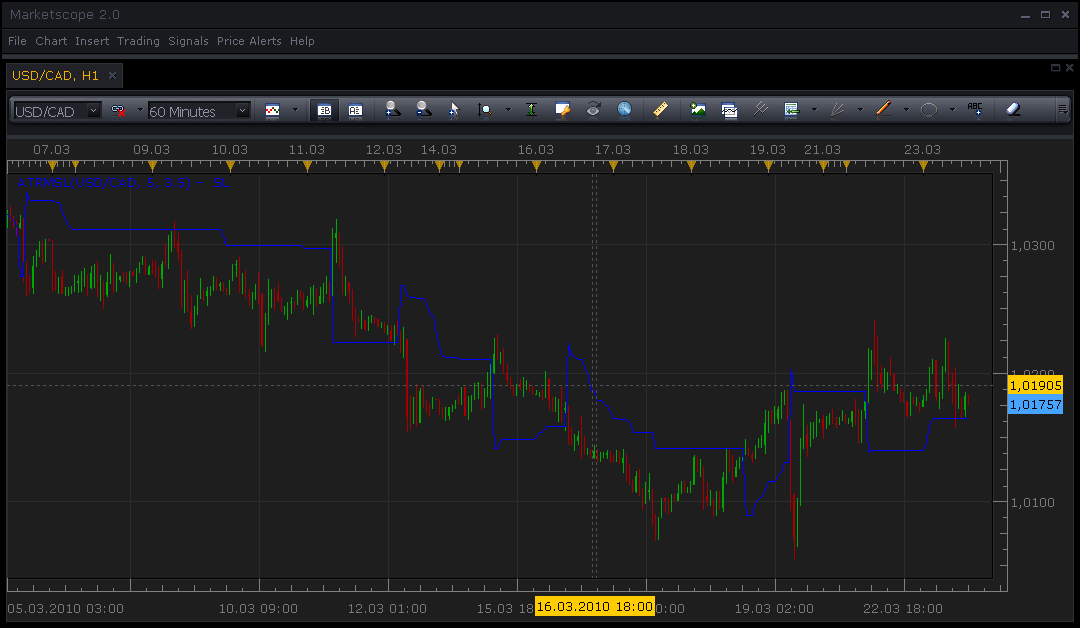Viewport: 1080px width, 628px height.
Task: Open toolbar options at far right end
Action: [x=1062, y=109]
